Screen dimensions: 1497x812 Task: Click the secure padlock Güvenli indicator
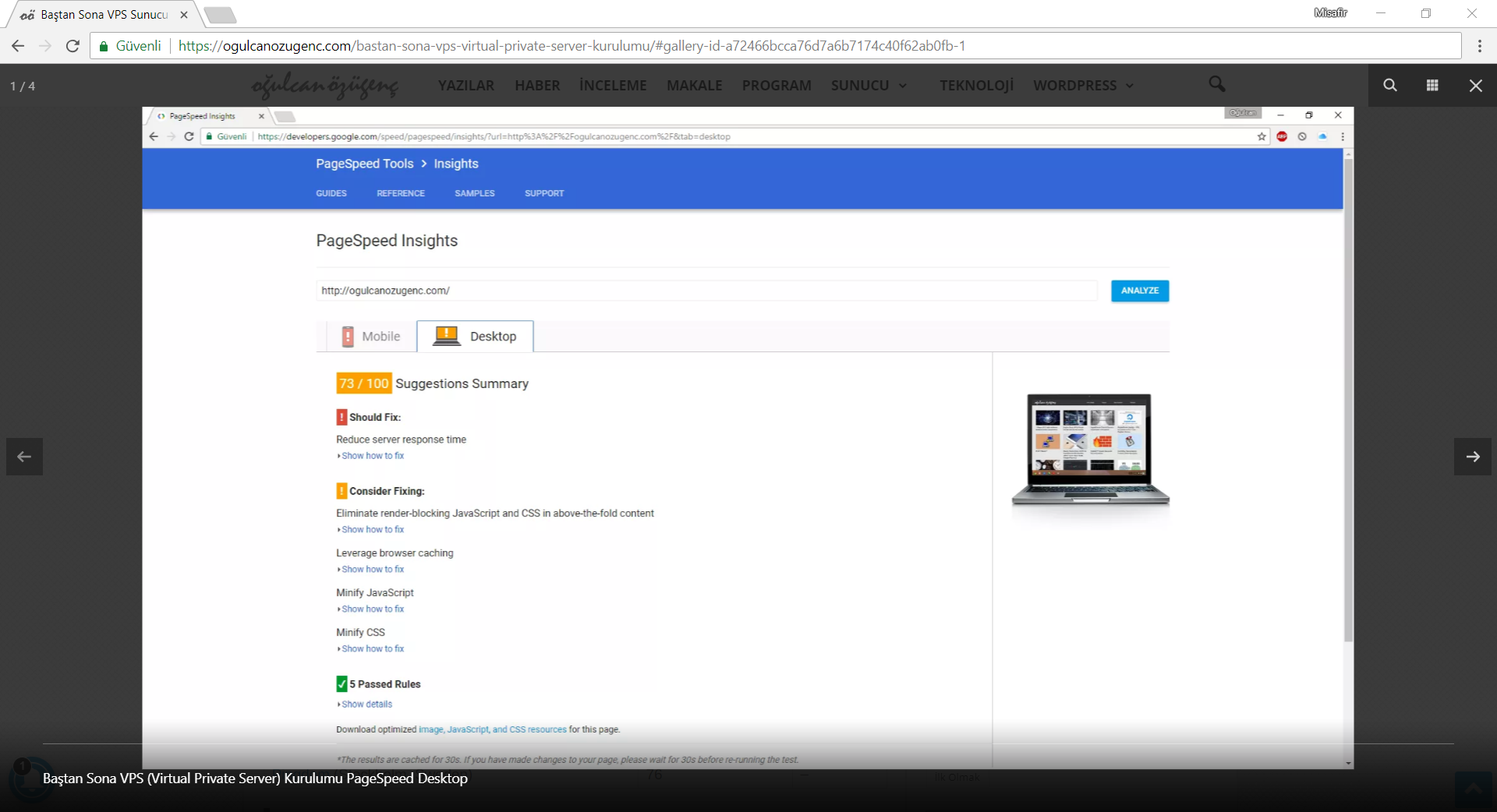pos(130,46)
